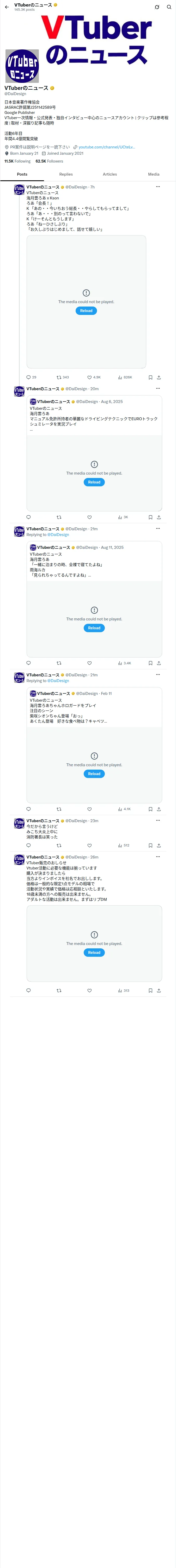The height and width of the screenshot is (1568, 176).
Task: Open more options on the 7h post
Action: [x=158, y=187]
